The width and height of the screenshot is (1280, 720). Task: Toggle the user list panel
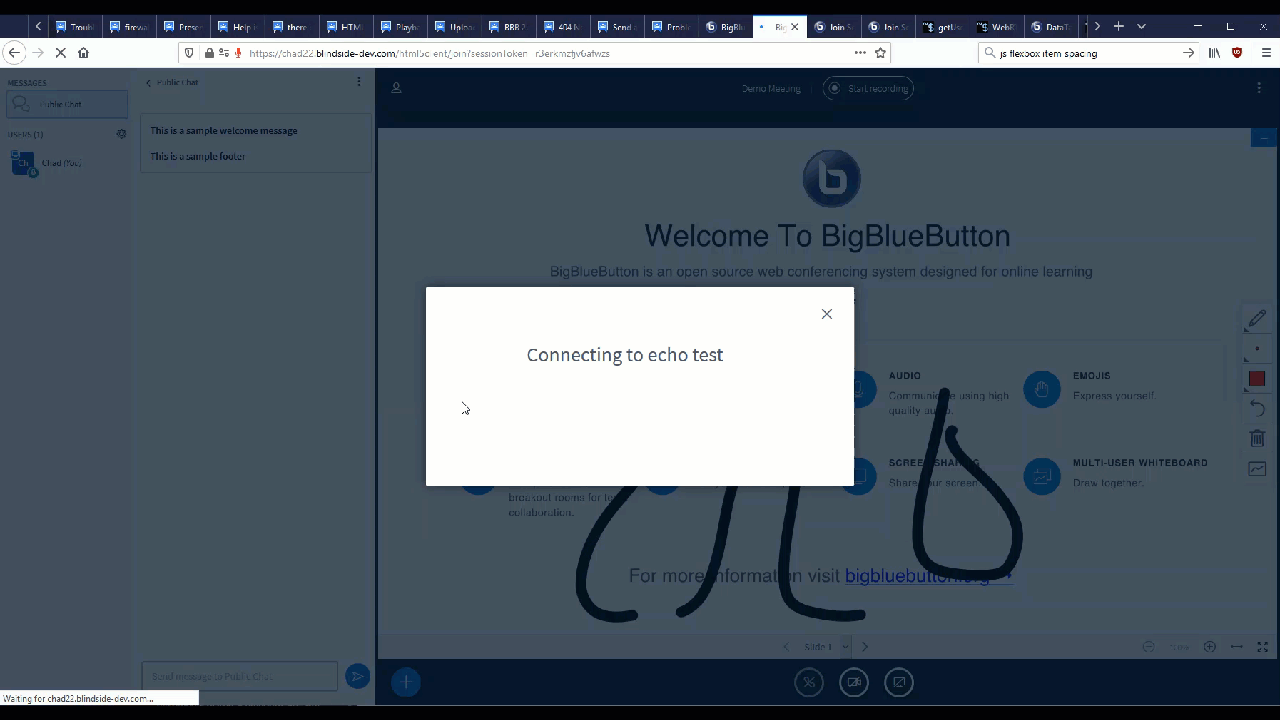[396, 88]
